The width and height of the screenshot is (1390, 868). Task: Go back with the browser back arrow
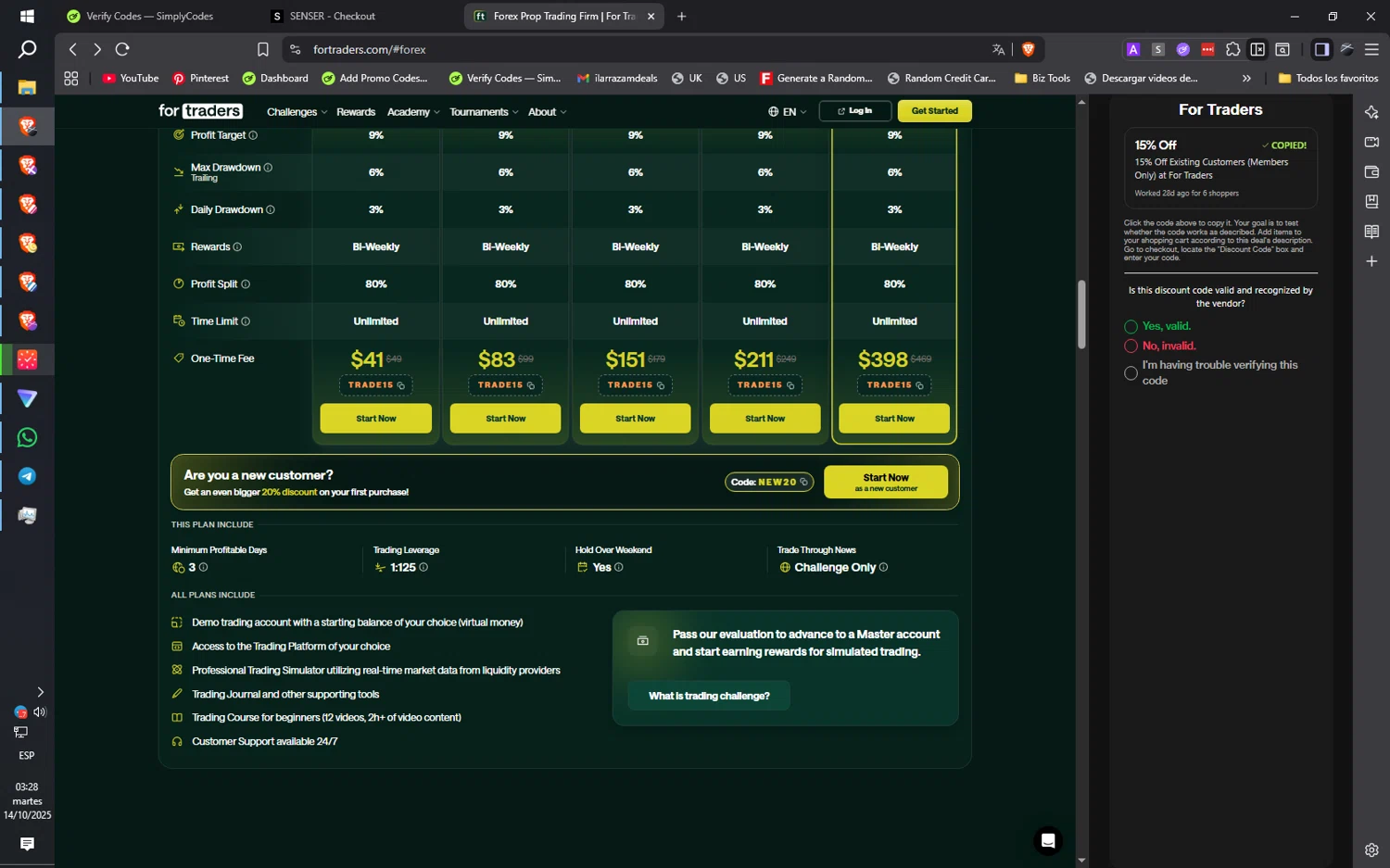(x=73, y=49)
